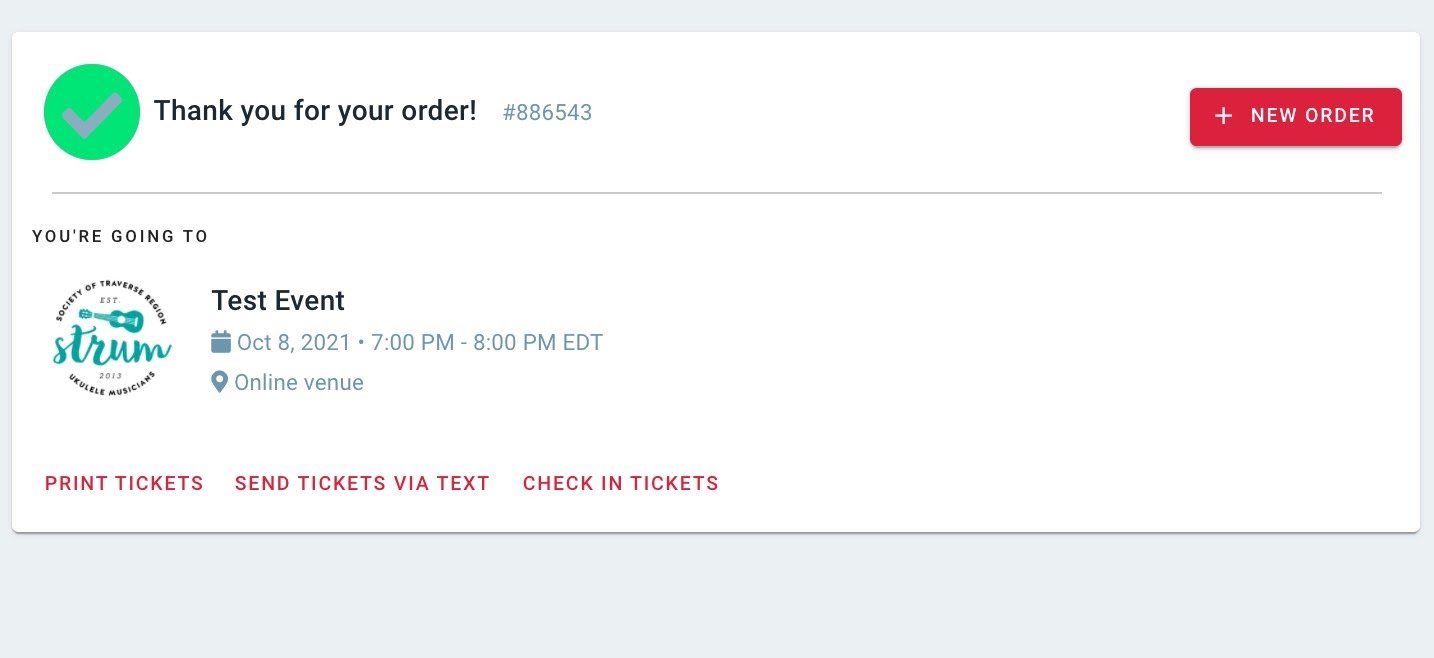1434x658 pixels.
Task: Click the Thank you for your order heading
Action: (315, 110)
